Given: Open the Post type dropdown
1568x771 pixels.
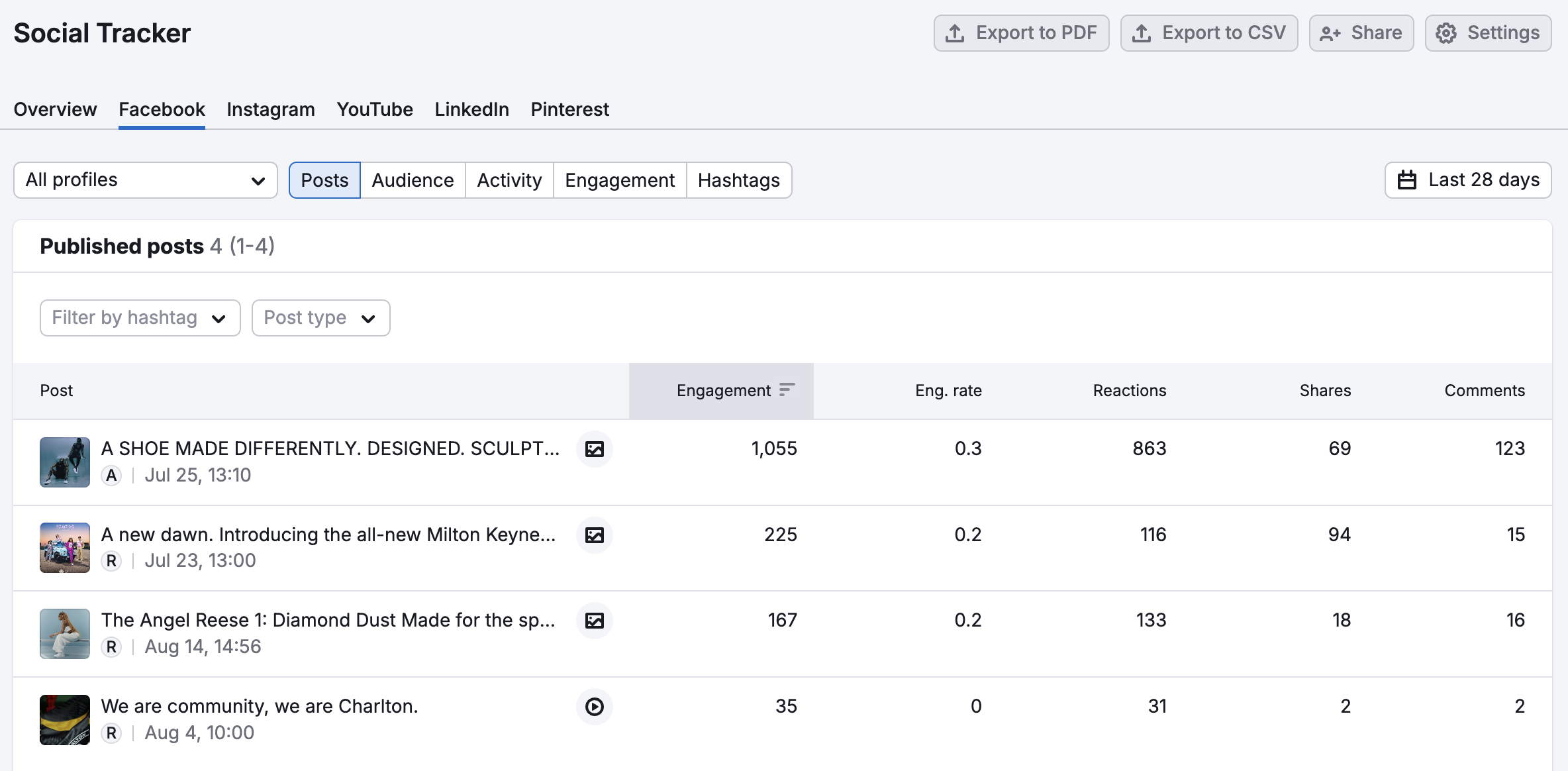Looking at the screenshot, I should pos(320,318).
